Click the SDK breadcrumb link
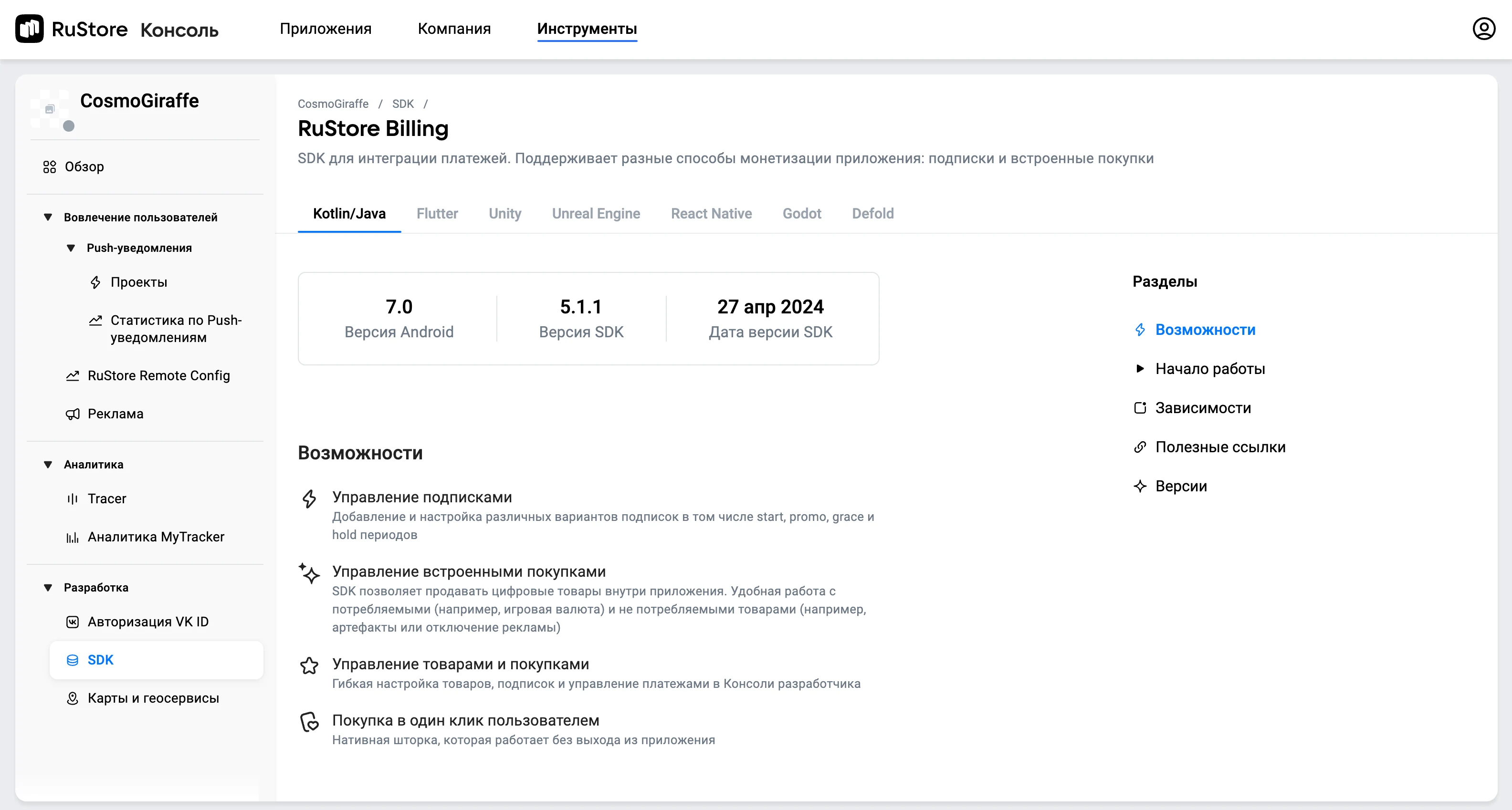1512x810 pixels. (403, 104)
